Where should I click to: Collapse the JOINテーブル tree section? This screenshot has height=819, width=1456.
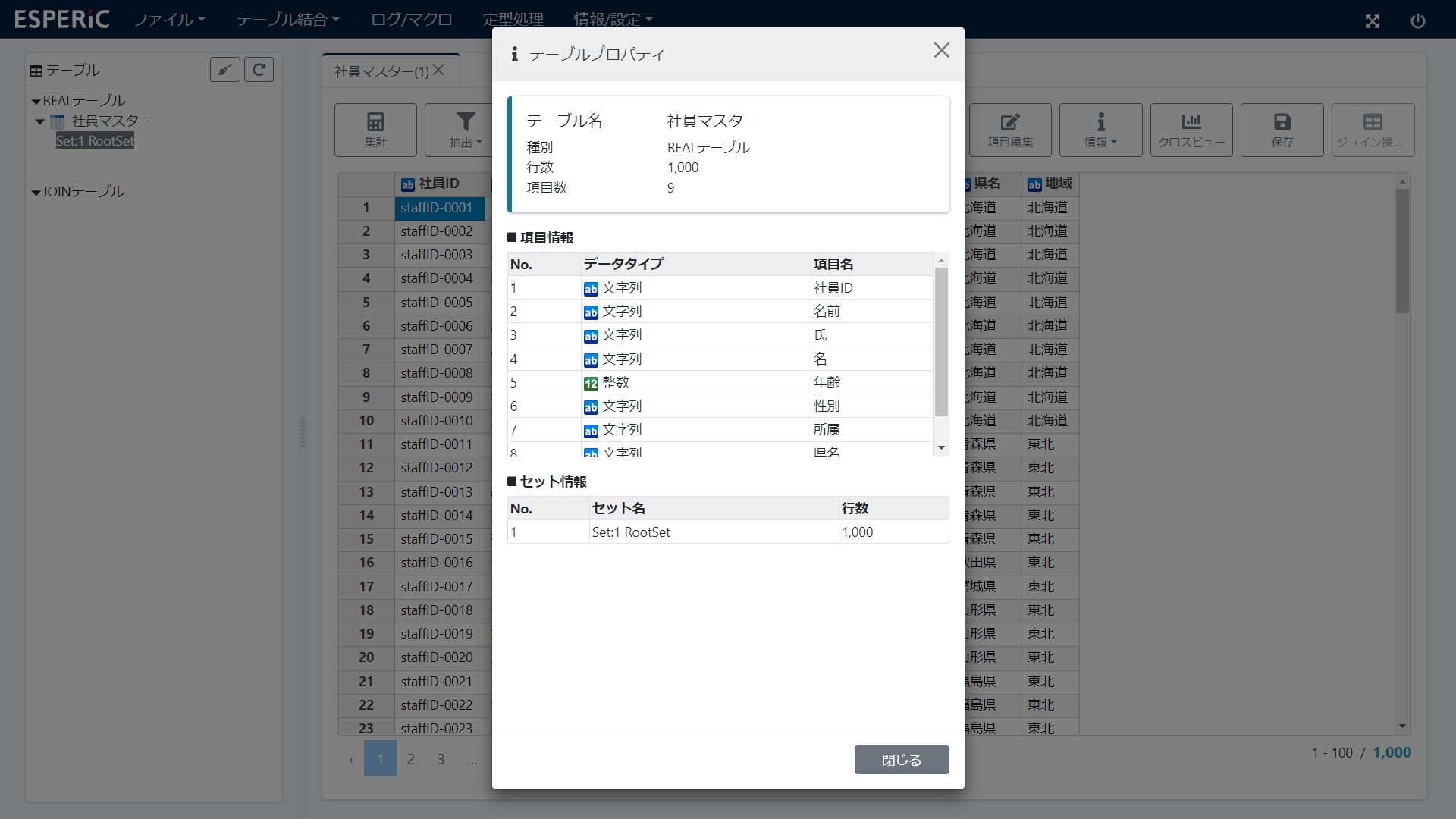pyautogui.click(x=36, y=193)
